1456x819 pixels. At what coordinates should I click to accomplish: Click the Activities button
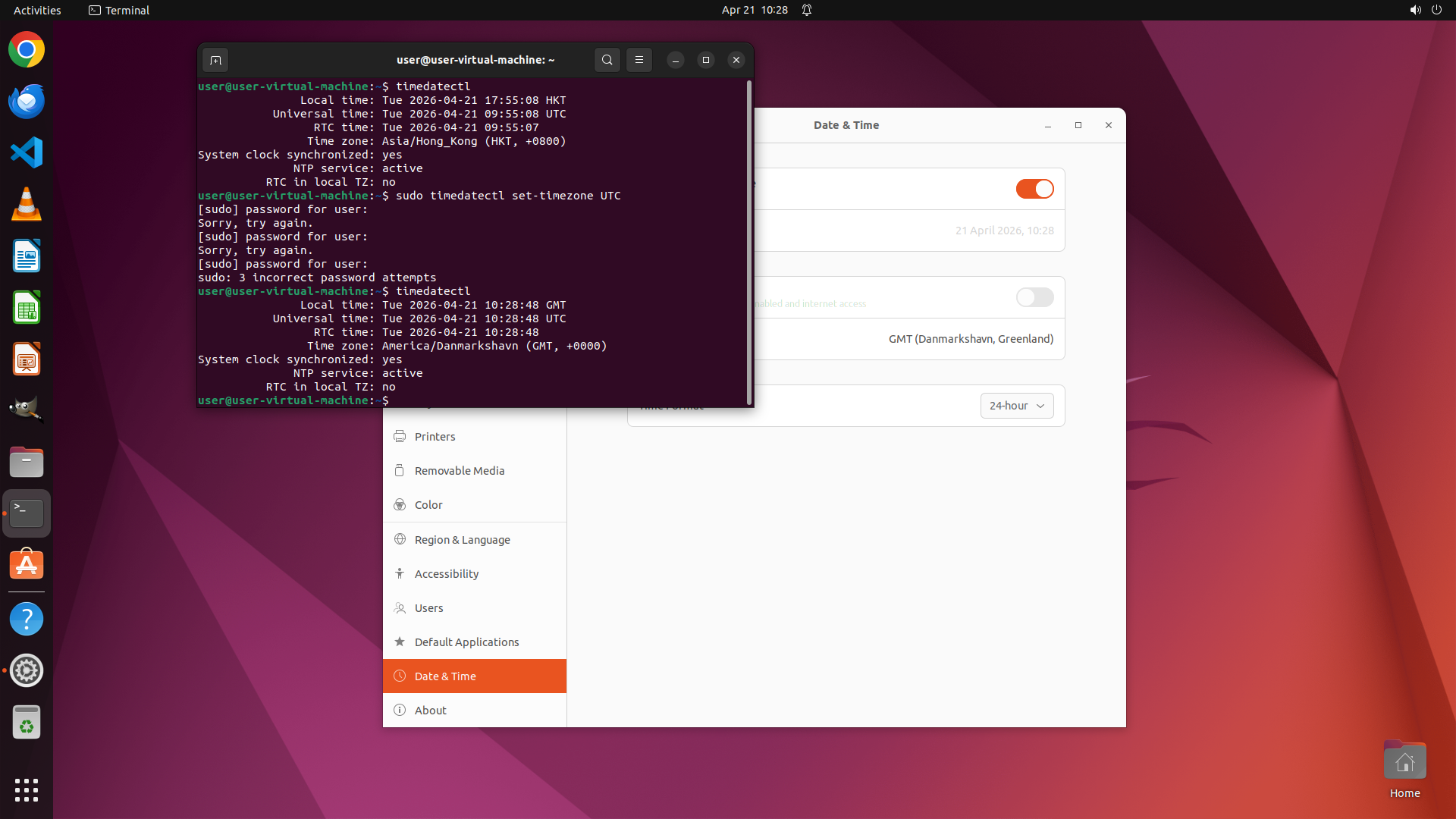tap(37, 10)
